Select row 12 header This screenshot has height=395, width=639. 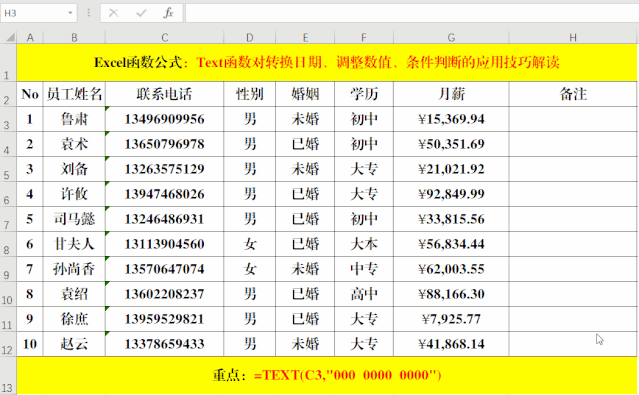pyautogui.click(x=8, y=344)
